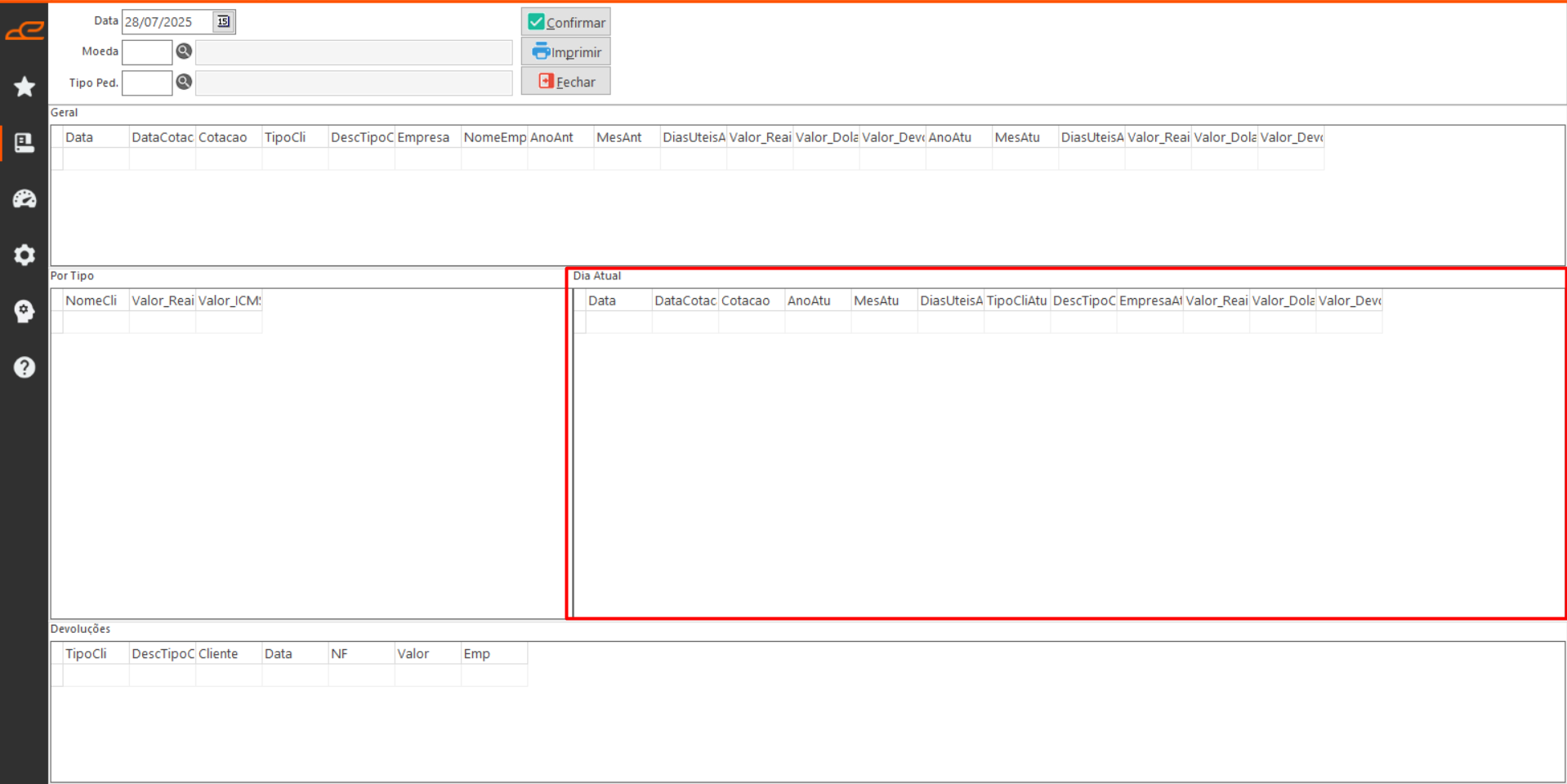Select Cotacao column header in Dia Atual

point(751,301)
